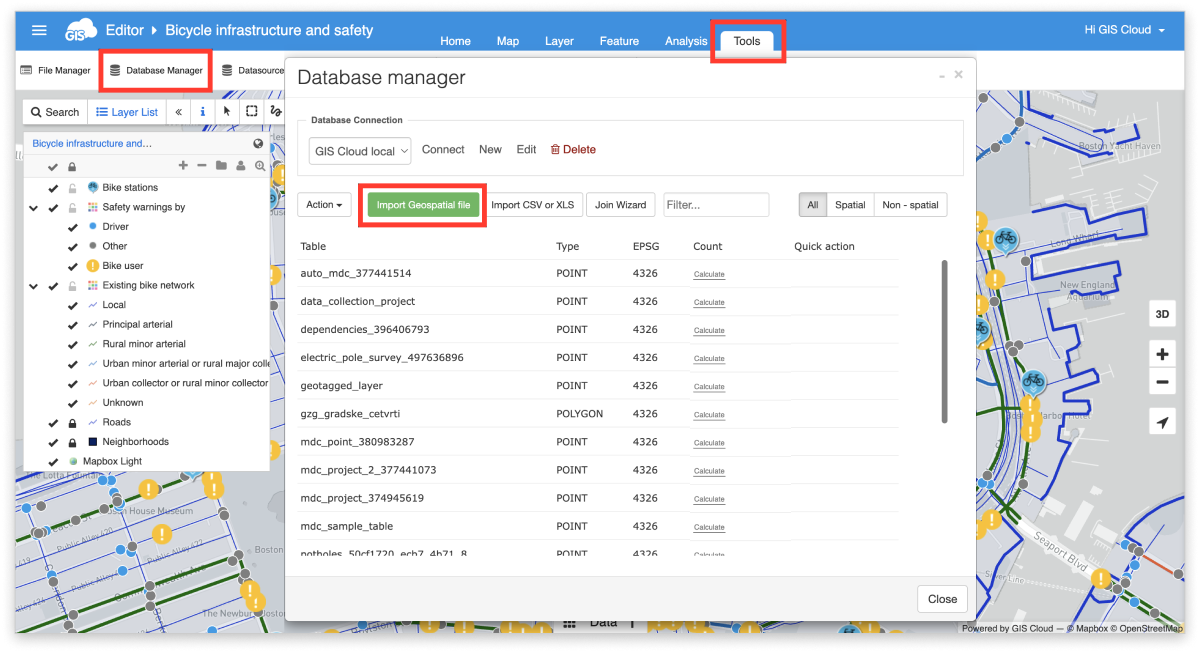Click the Import Geospatial file button
The width and height of the screenshot is (1200, 653).
click(421, 204)
